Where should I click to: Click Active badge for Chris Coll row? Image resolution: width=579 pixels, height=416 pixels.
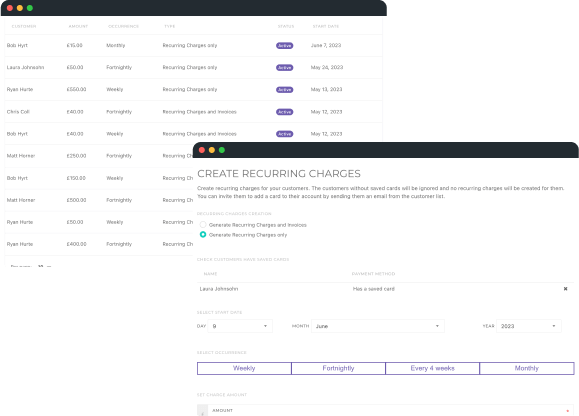coord(284,112)
